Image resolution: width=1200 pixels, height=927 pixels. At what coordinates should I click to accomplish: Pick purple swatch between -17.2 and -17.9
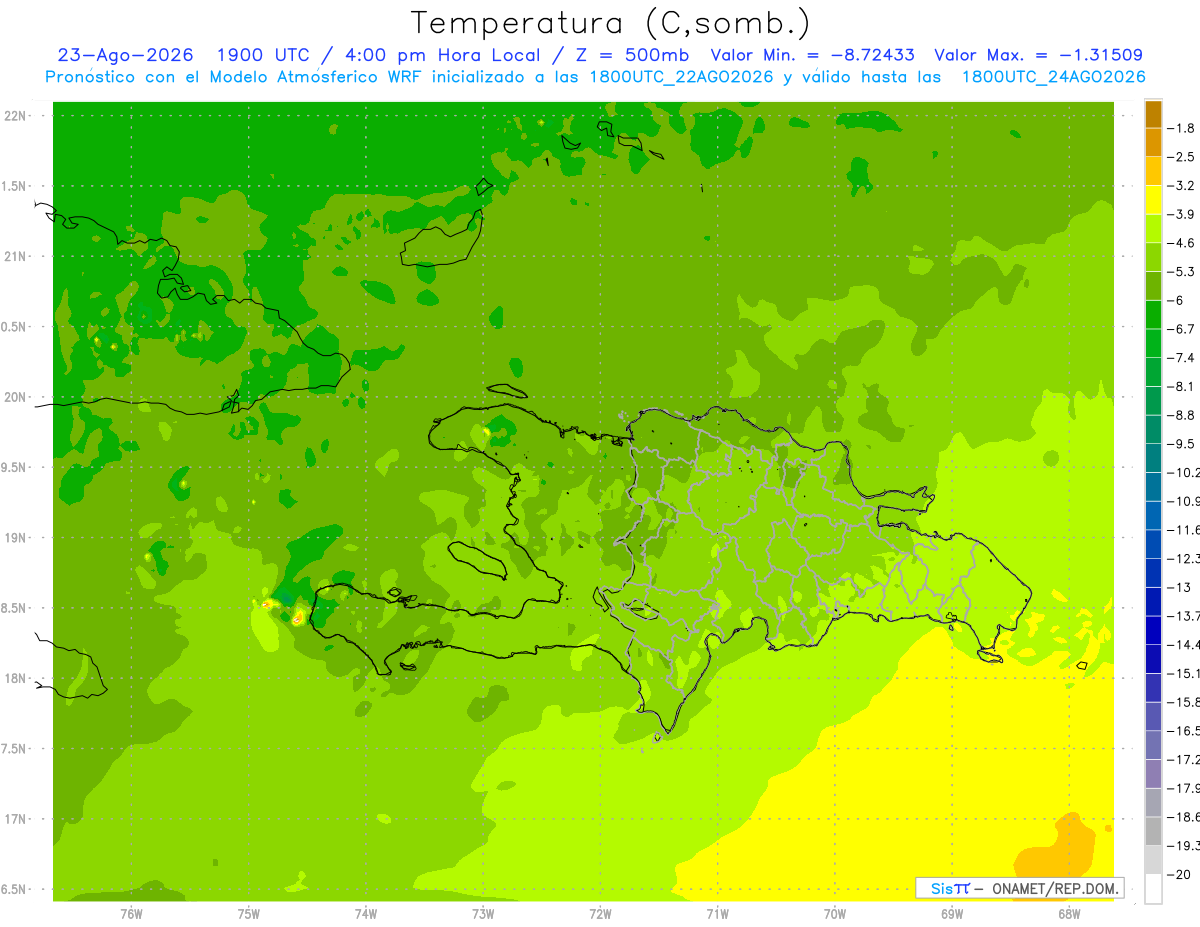(1153, 773)
